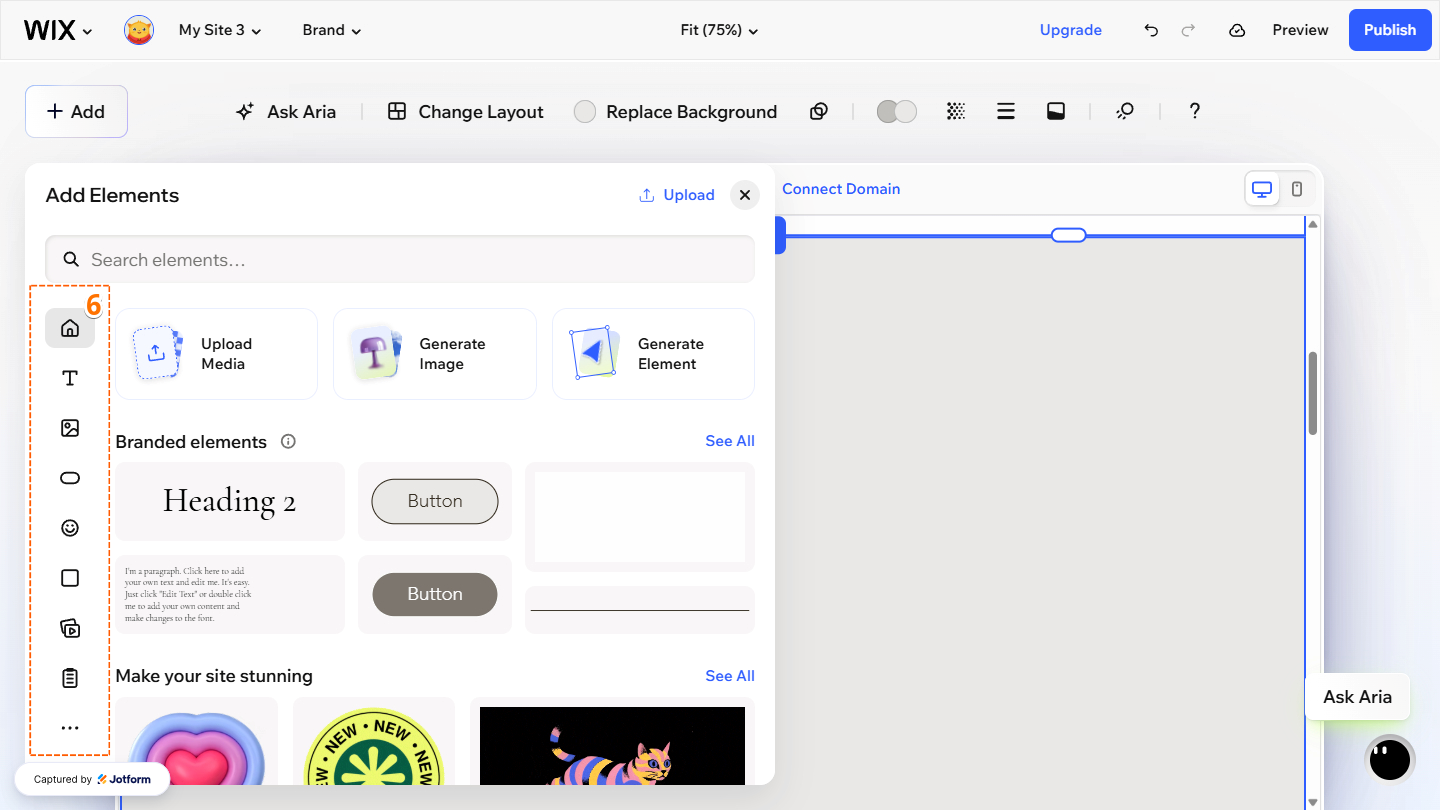Click the dotted pattern toolbar icon

click(x=956, y=111)
